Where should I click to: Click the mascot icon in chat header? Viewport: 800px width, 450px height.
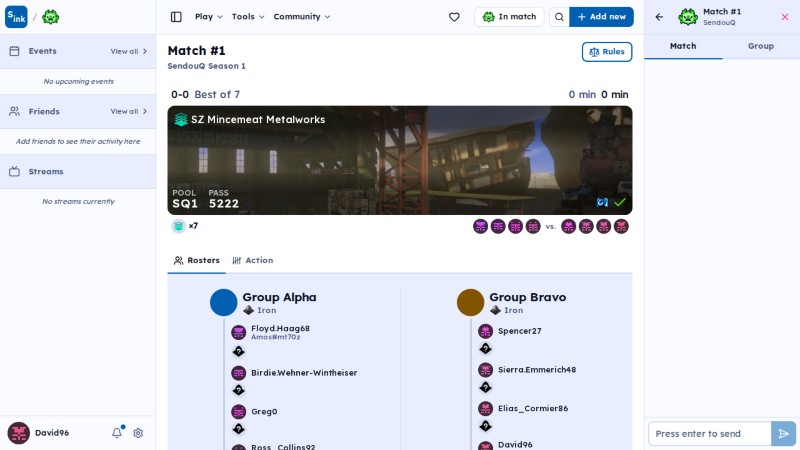tap(688, 17)
